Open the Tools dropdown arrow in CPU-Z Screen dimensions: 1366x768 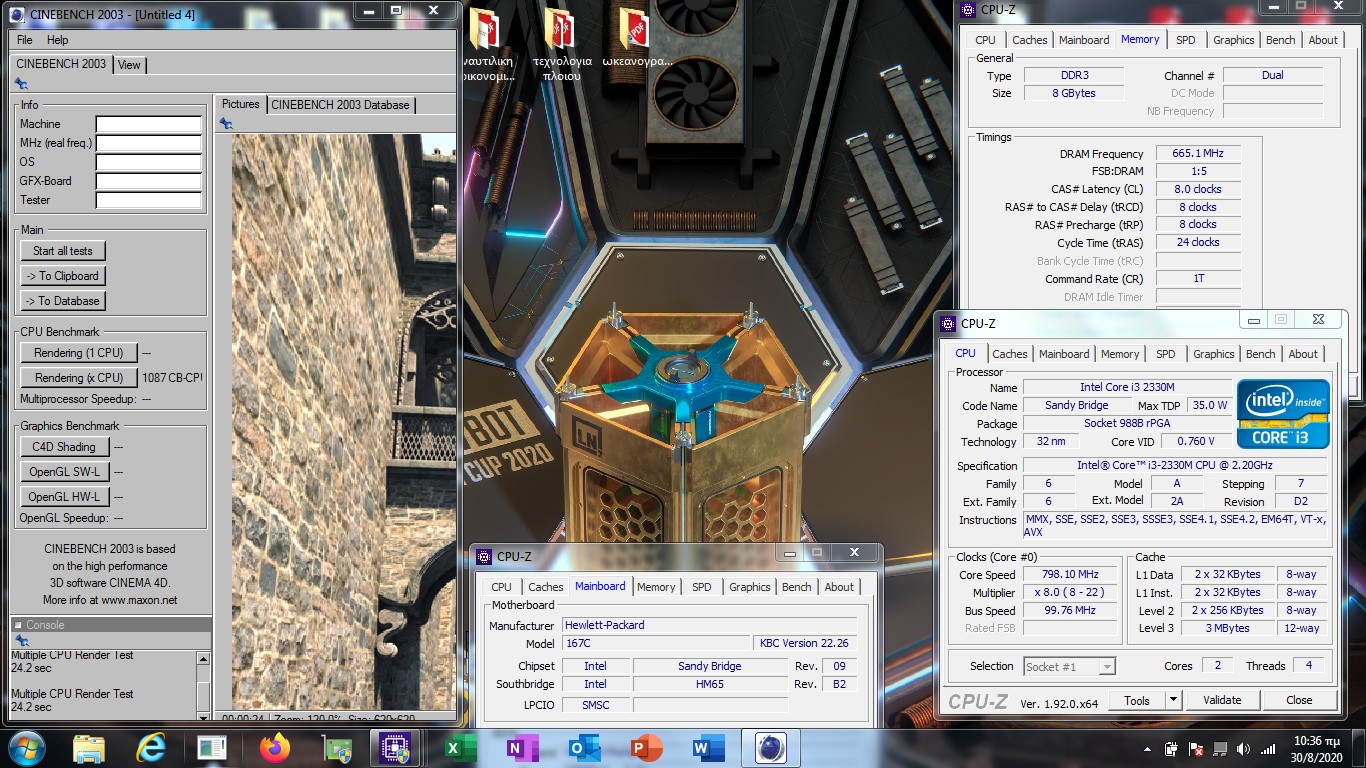coord(1174,700)
